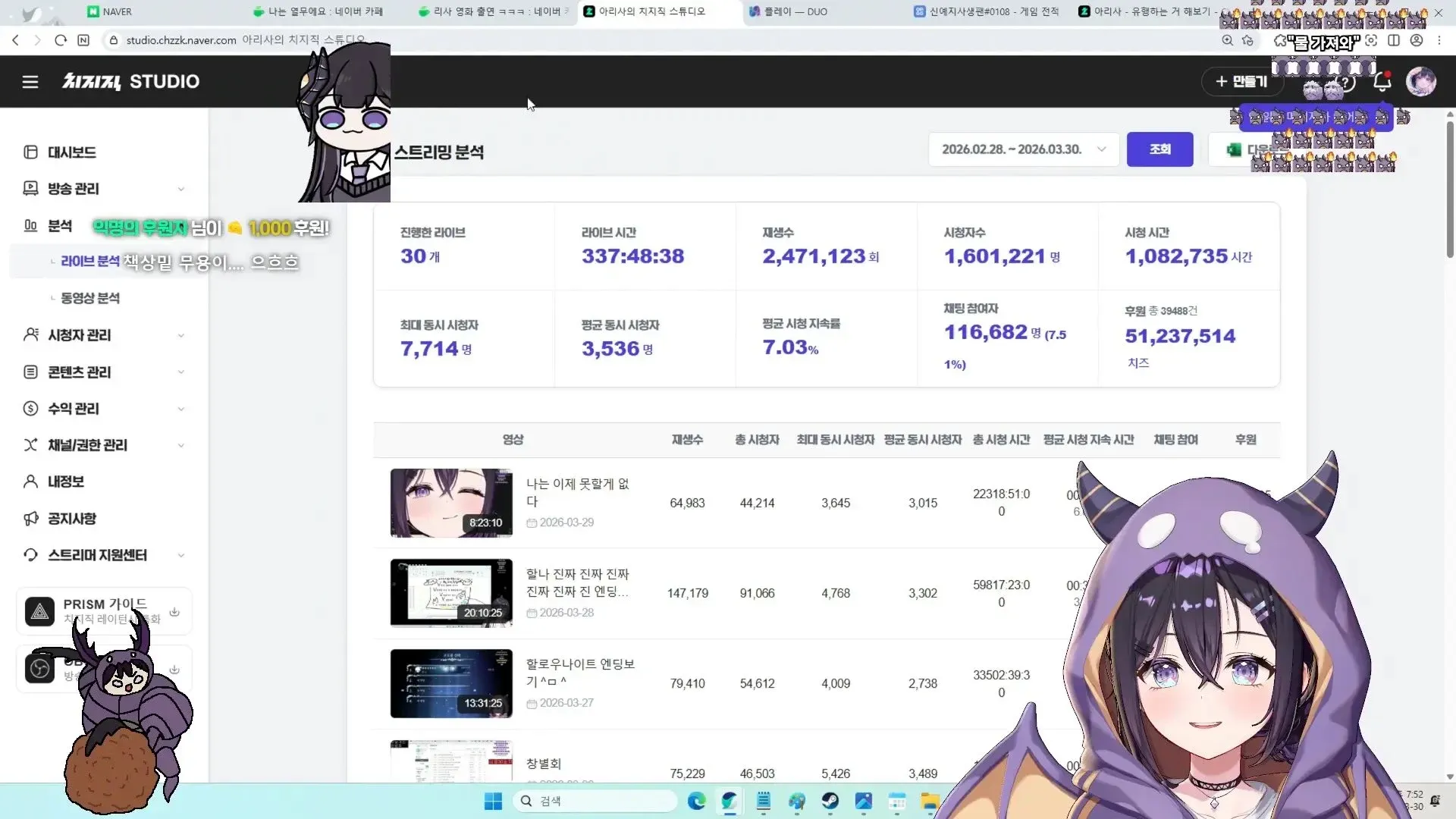The width and height of the screenshot is (1456, 819).
Task: Open the hamburger menu next to STUDIO logo
Action: [30, 81]
